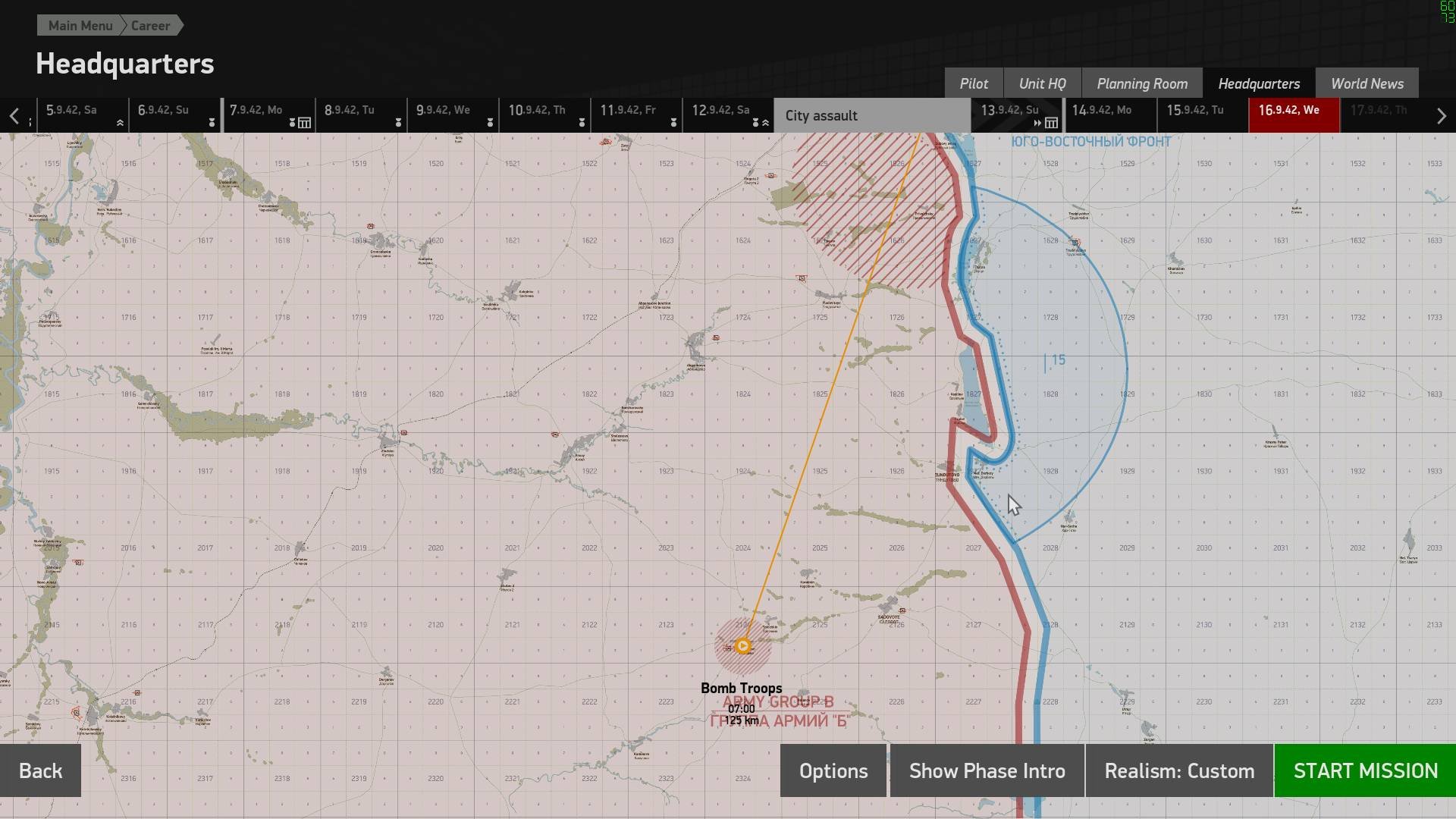Switch to the Planning Room tab
The width and height of the screenshot is (1456, 819).
1142,83
